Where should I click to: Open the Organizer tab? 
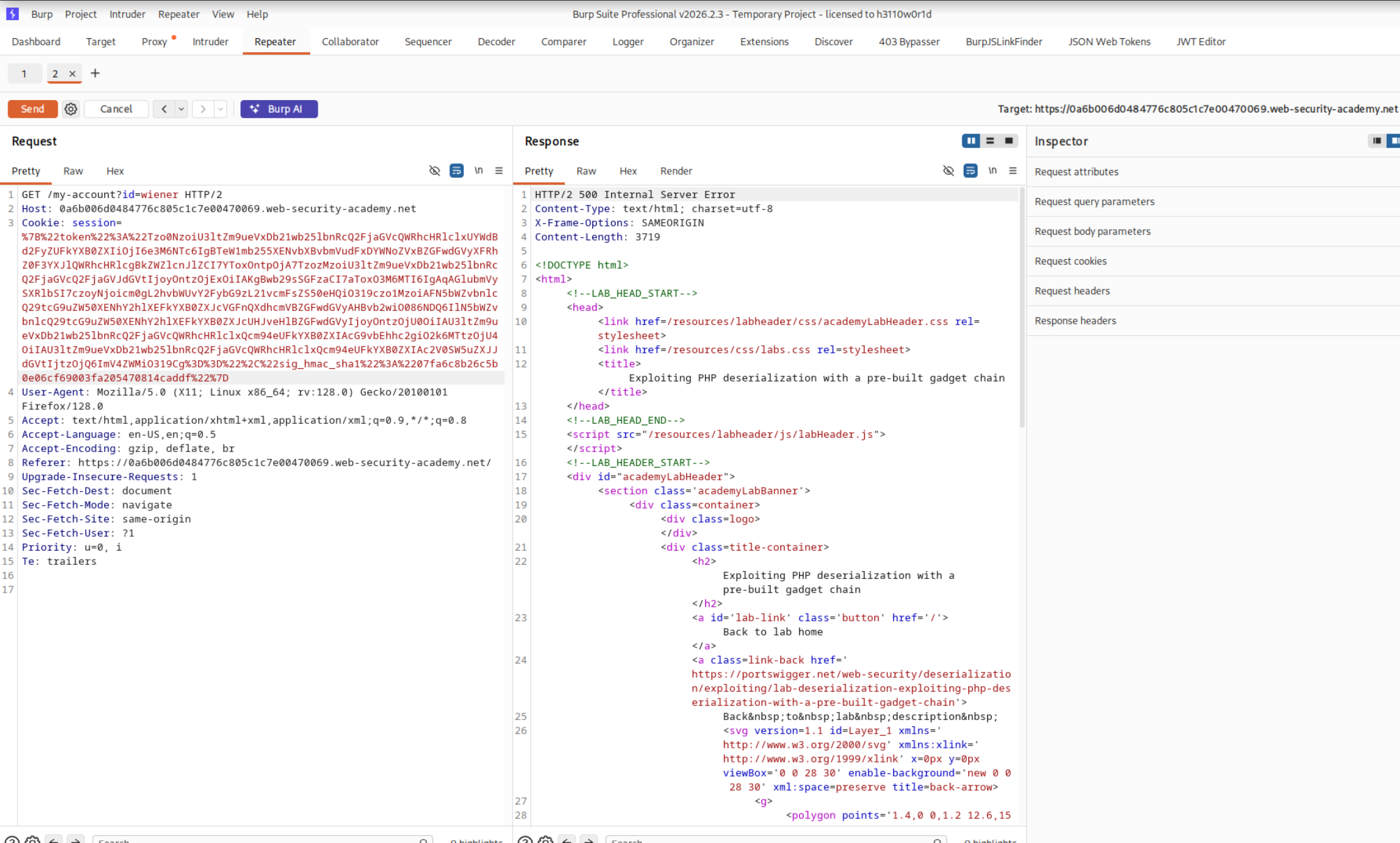tap(692, 42)
